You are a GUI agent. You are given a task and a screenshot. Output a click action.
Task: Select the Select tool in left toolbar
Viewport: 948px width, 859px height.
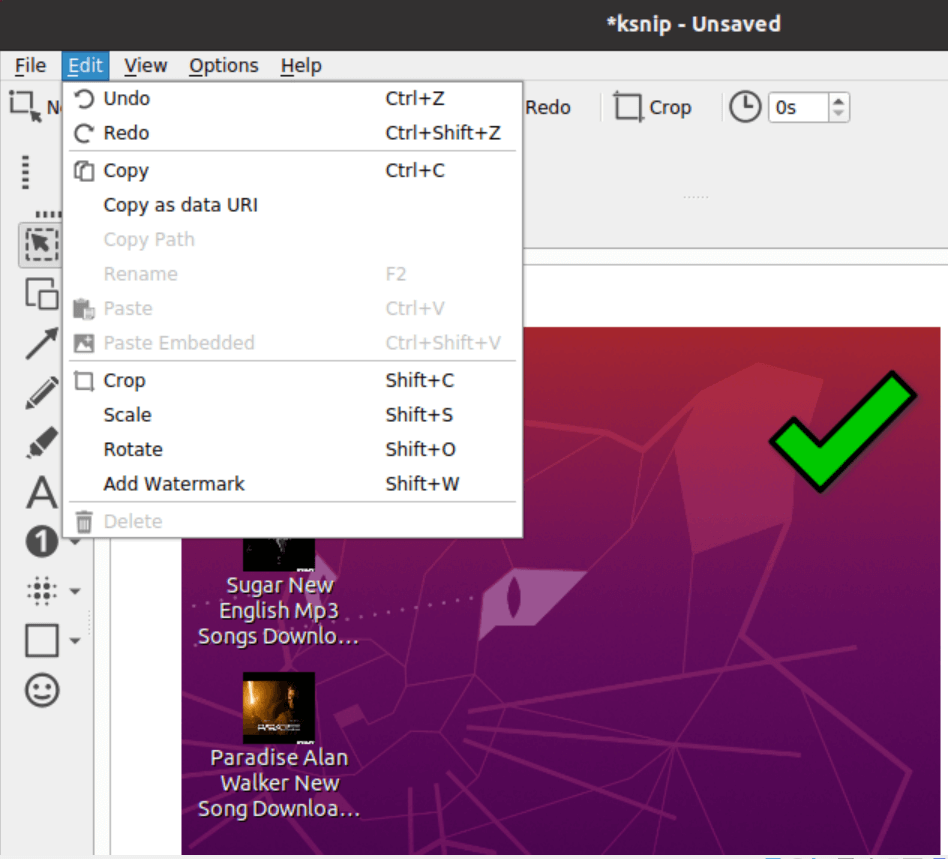[40, 245]
